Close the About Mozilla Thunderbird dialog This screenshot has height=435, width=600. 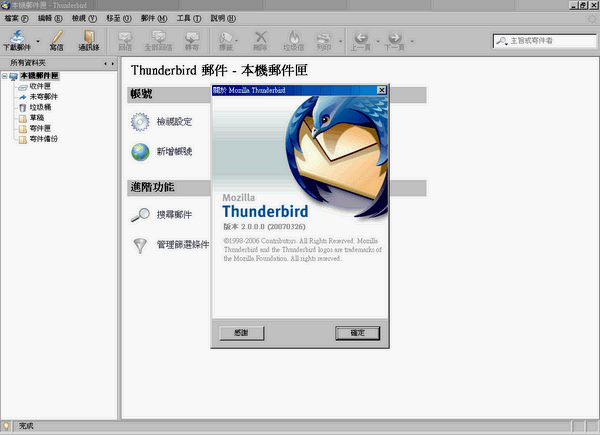[381, 90]
